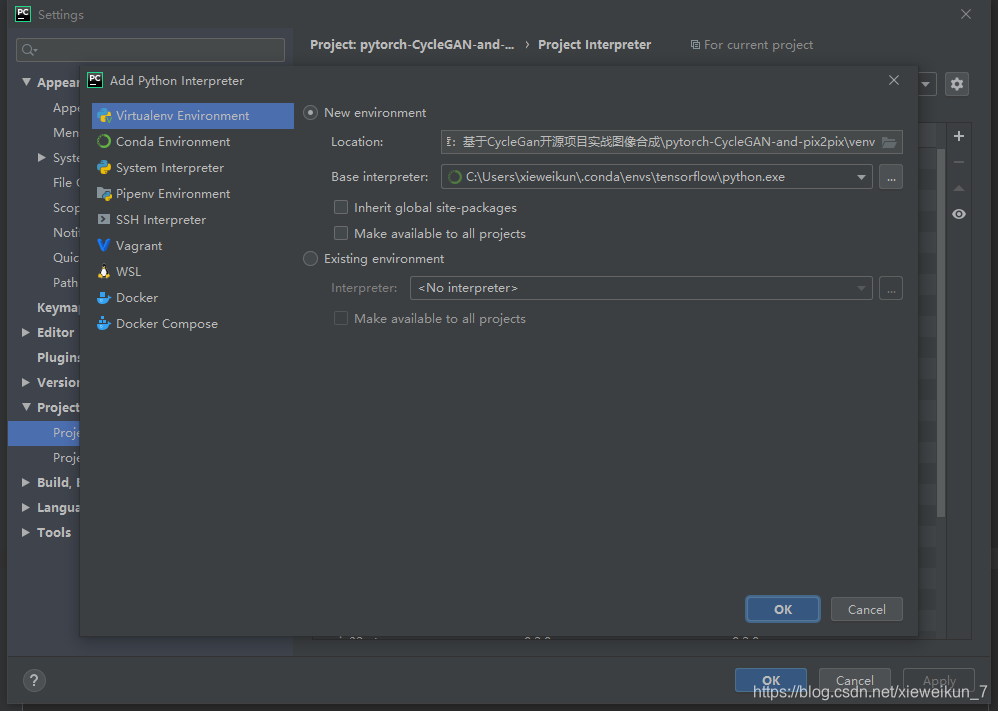Collapse the Appearance tree section
998x711 pixels.
pyautogui.click(x=26, y=82)
